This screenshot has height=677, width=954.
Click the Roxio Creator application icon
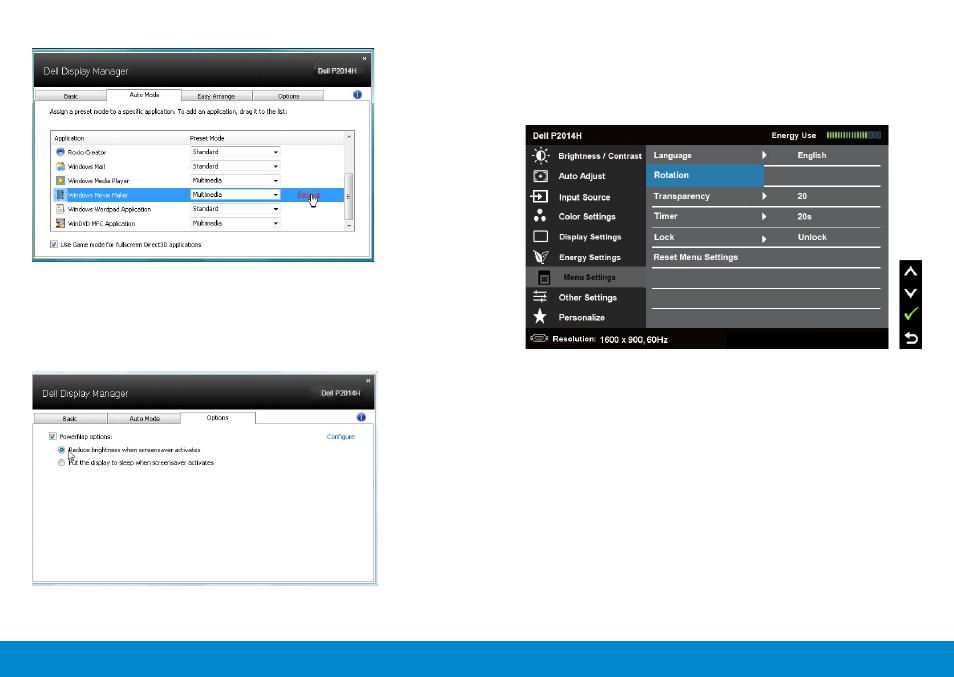click(60, 152)
